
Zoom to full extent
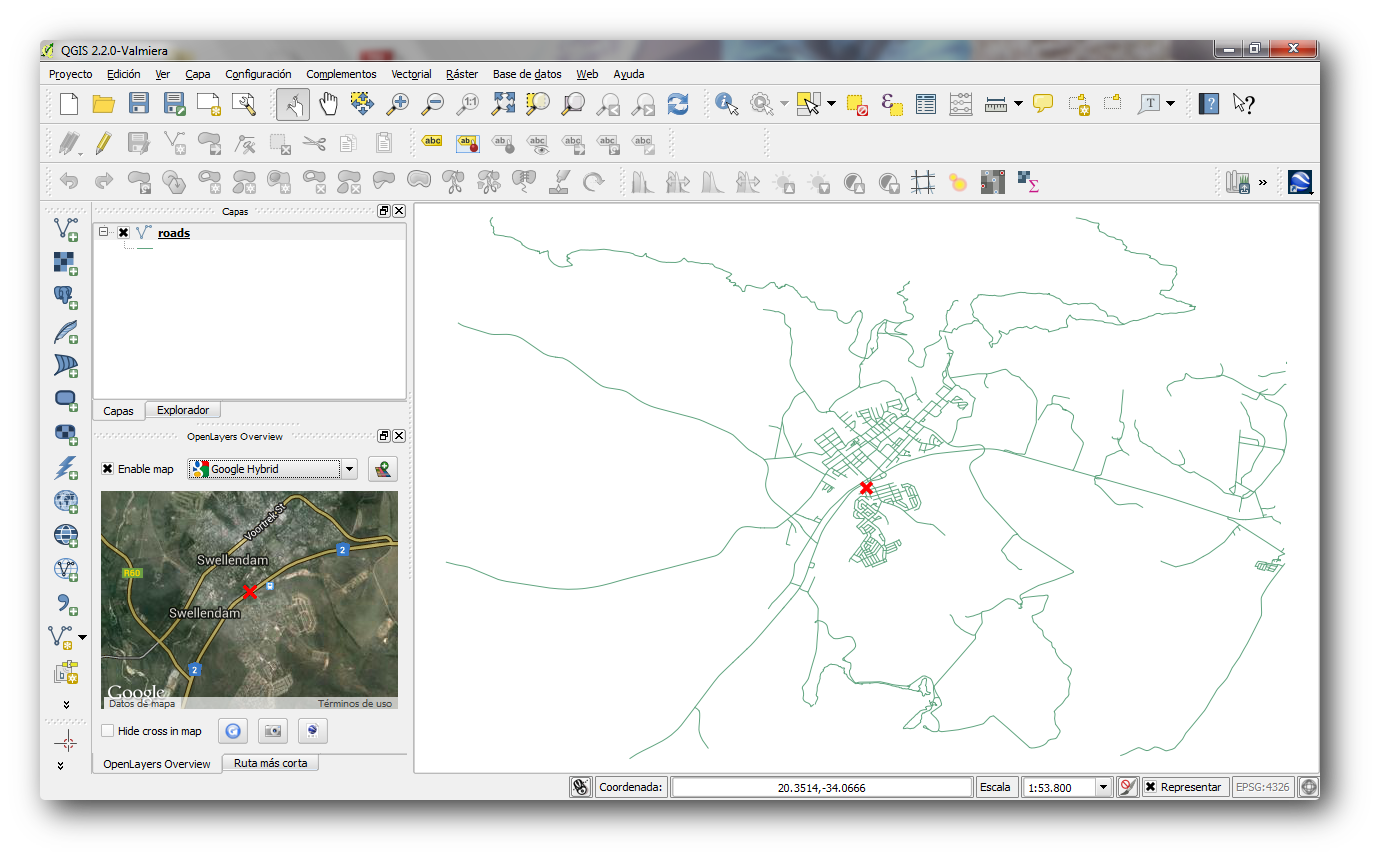[x=503, y=103]
